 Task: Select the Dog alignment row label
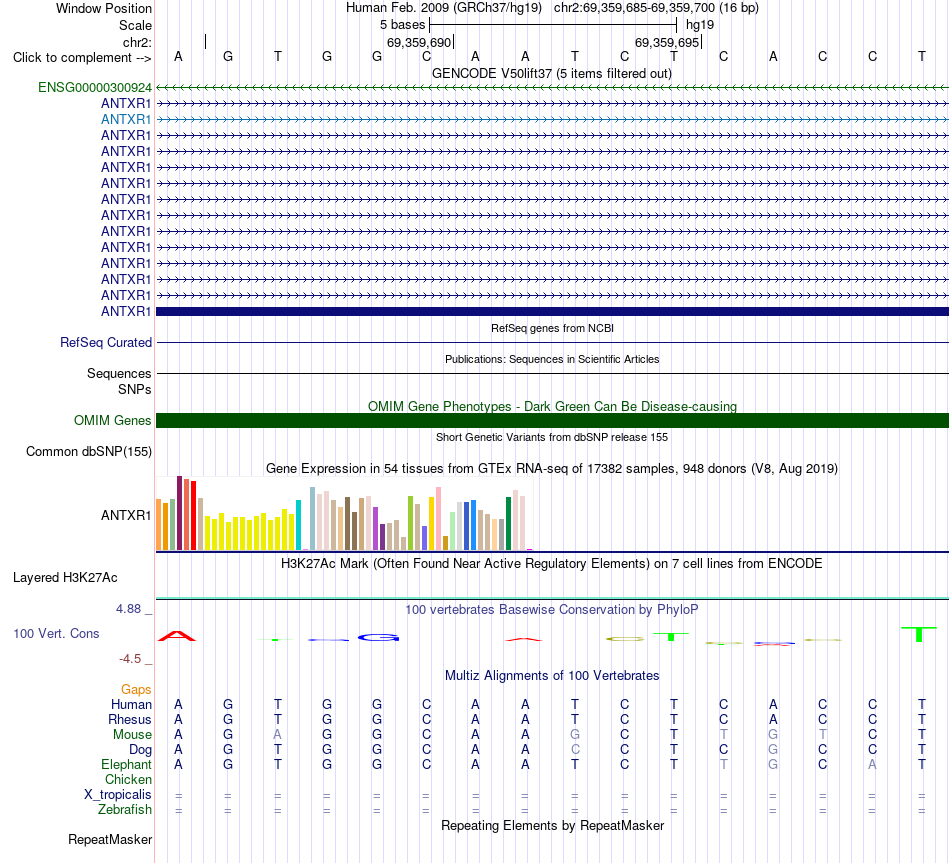point(140,750)
